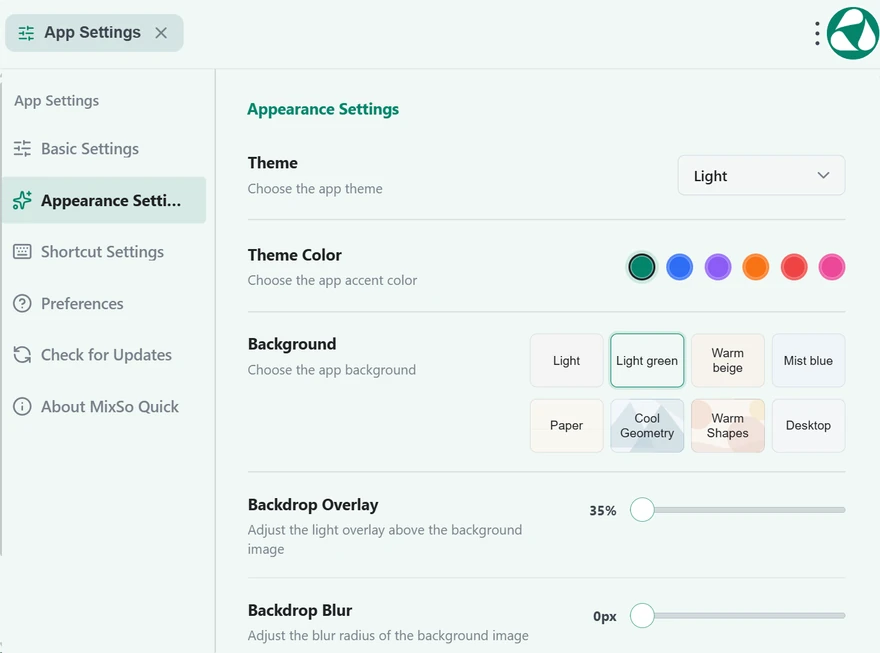Switch to the App Settings tab
The height and width of the screenshot is (653, 880).
tap(94, 33)
